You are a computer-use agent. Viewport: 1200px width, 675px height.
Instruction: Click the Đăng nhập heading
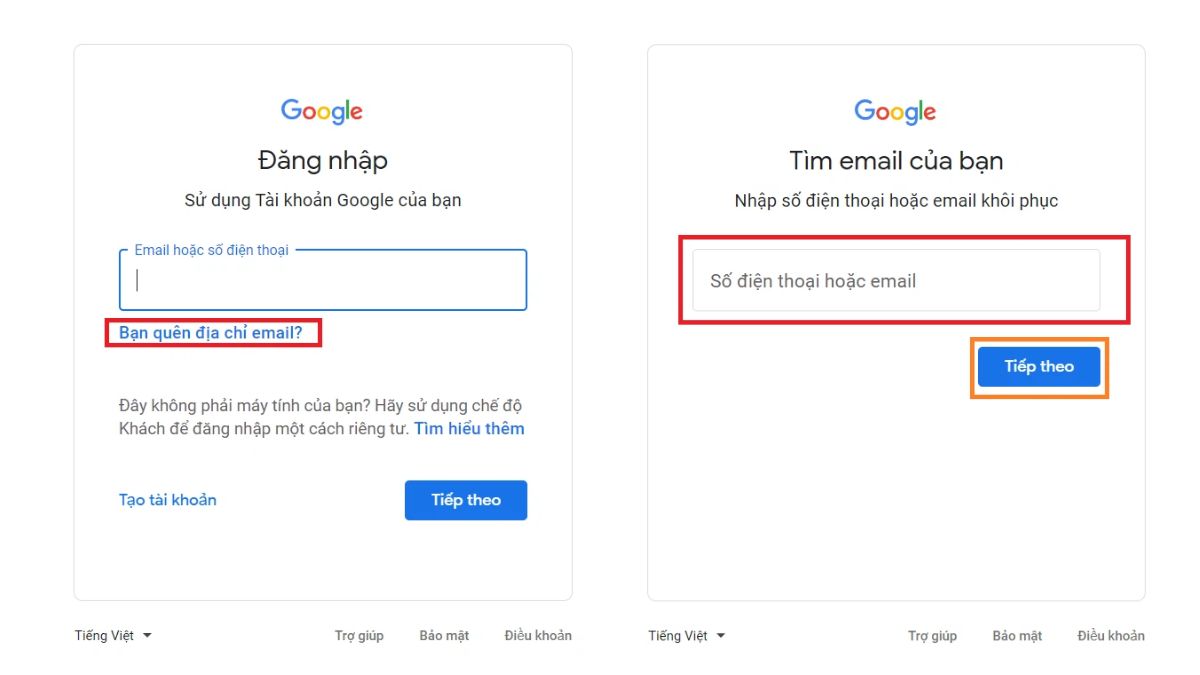pyautogui.click(x=322, y=161)
